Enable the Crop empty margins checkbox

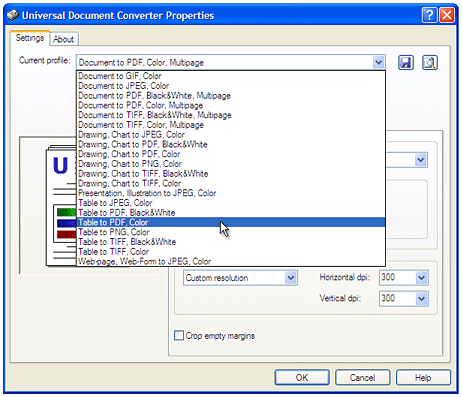179,335
